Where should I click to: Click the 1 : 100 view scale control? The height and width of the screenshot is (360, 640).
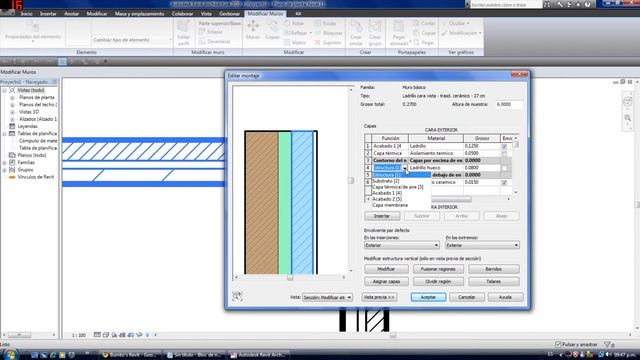[79, 335]
